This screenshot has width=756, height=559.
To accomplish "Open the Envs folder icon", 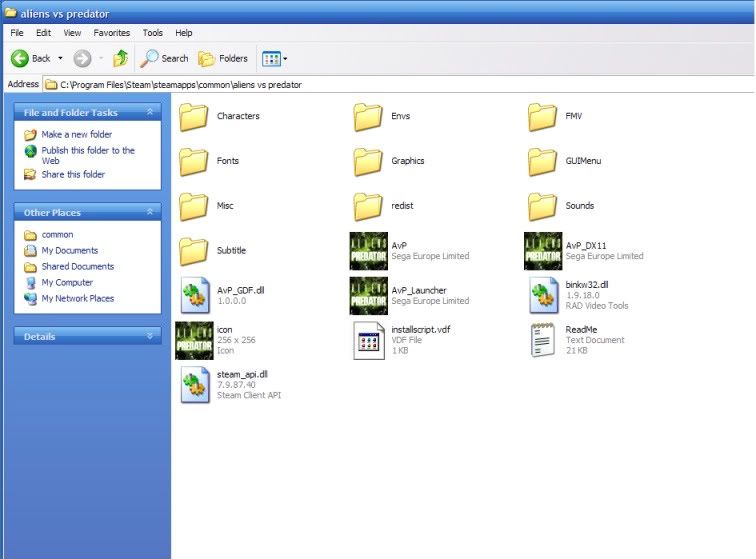I will coord(368,116).
